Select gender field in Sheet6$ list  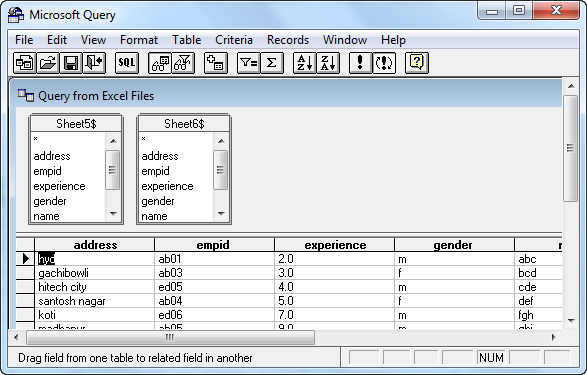point(158,201)
